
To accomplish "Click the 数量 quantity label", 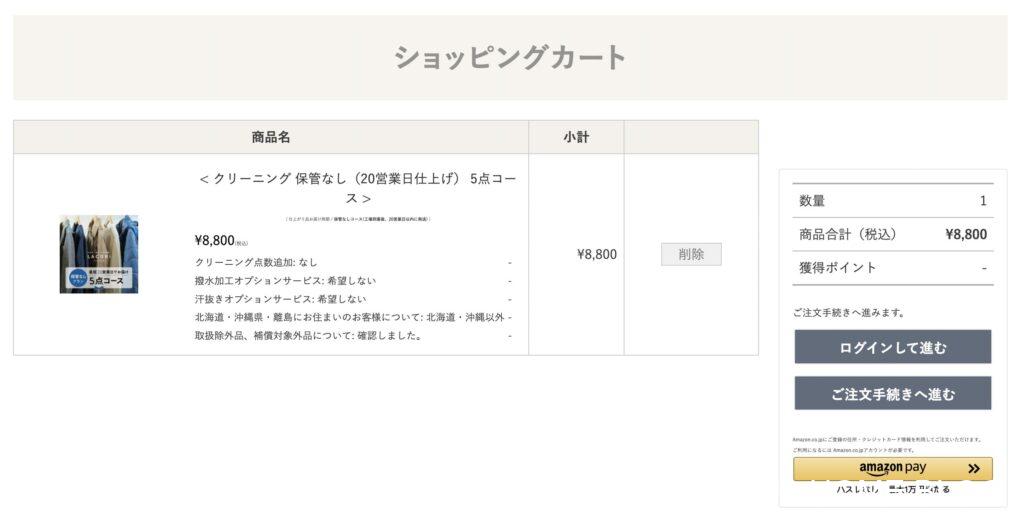I will coord(812,200).
